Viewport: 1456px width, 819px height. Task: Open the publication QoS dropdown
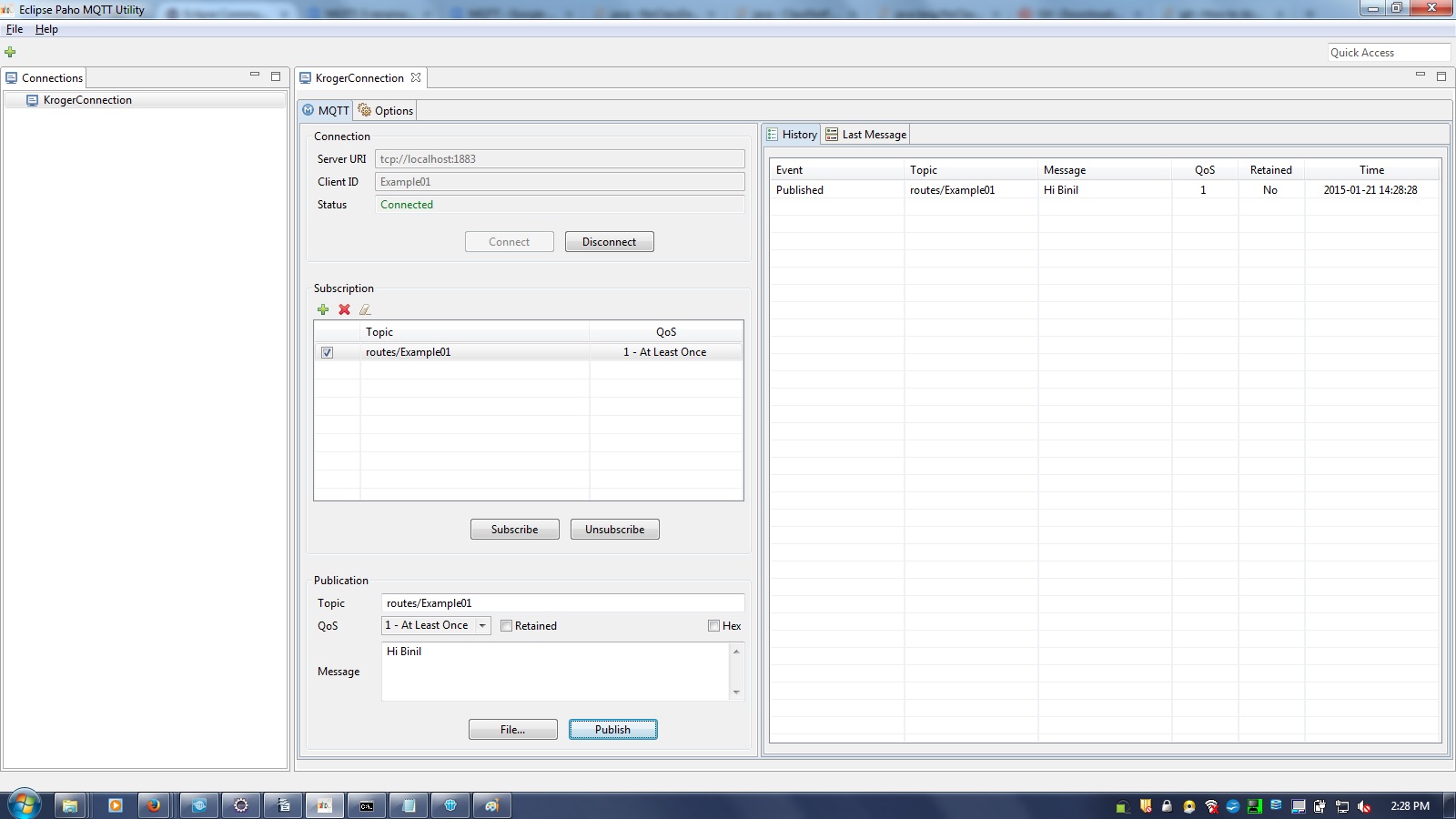(x=436, y=625)
